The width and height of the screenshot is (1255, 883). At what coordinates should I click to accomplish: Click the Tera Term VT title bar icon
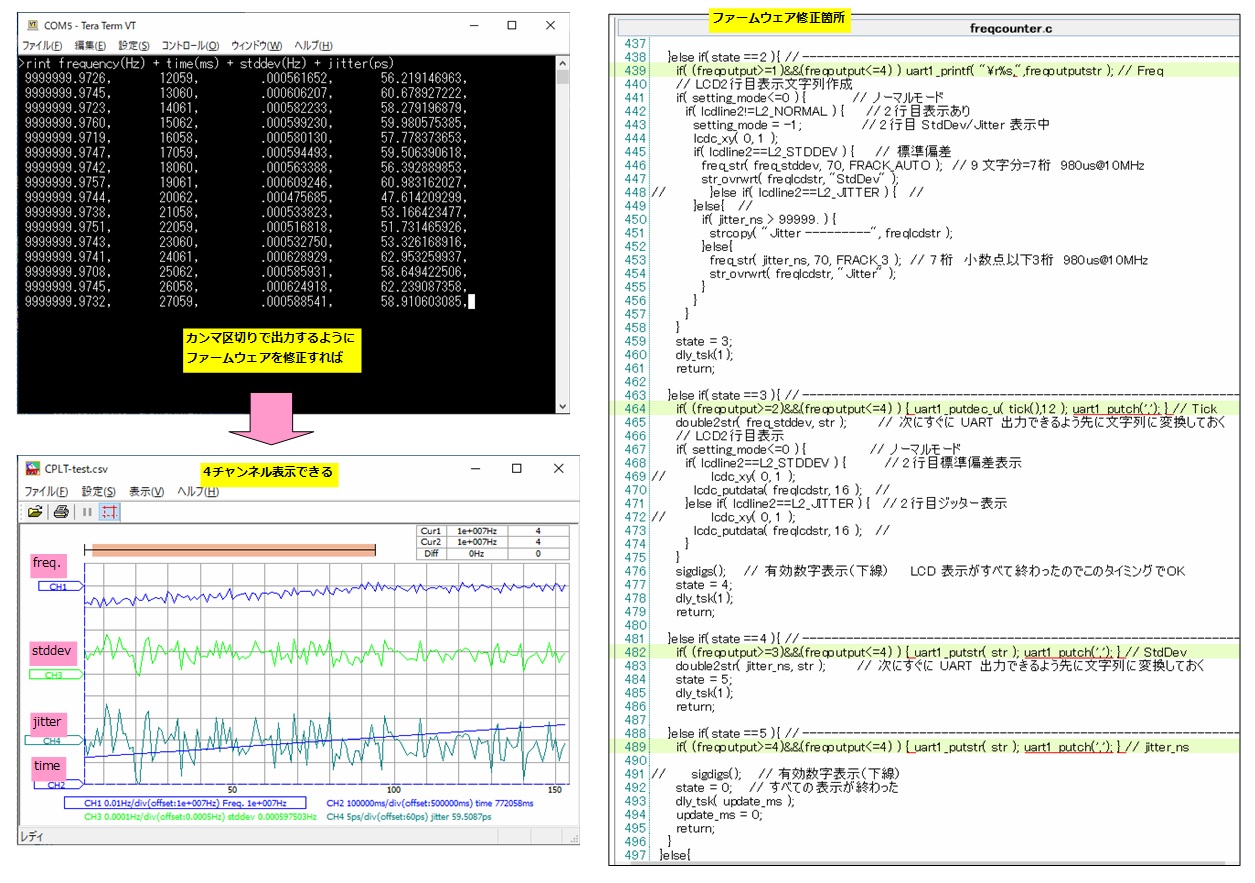click(x=31, y=24)
